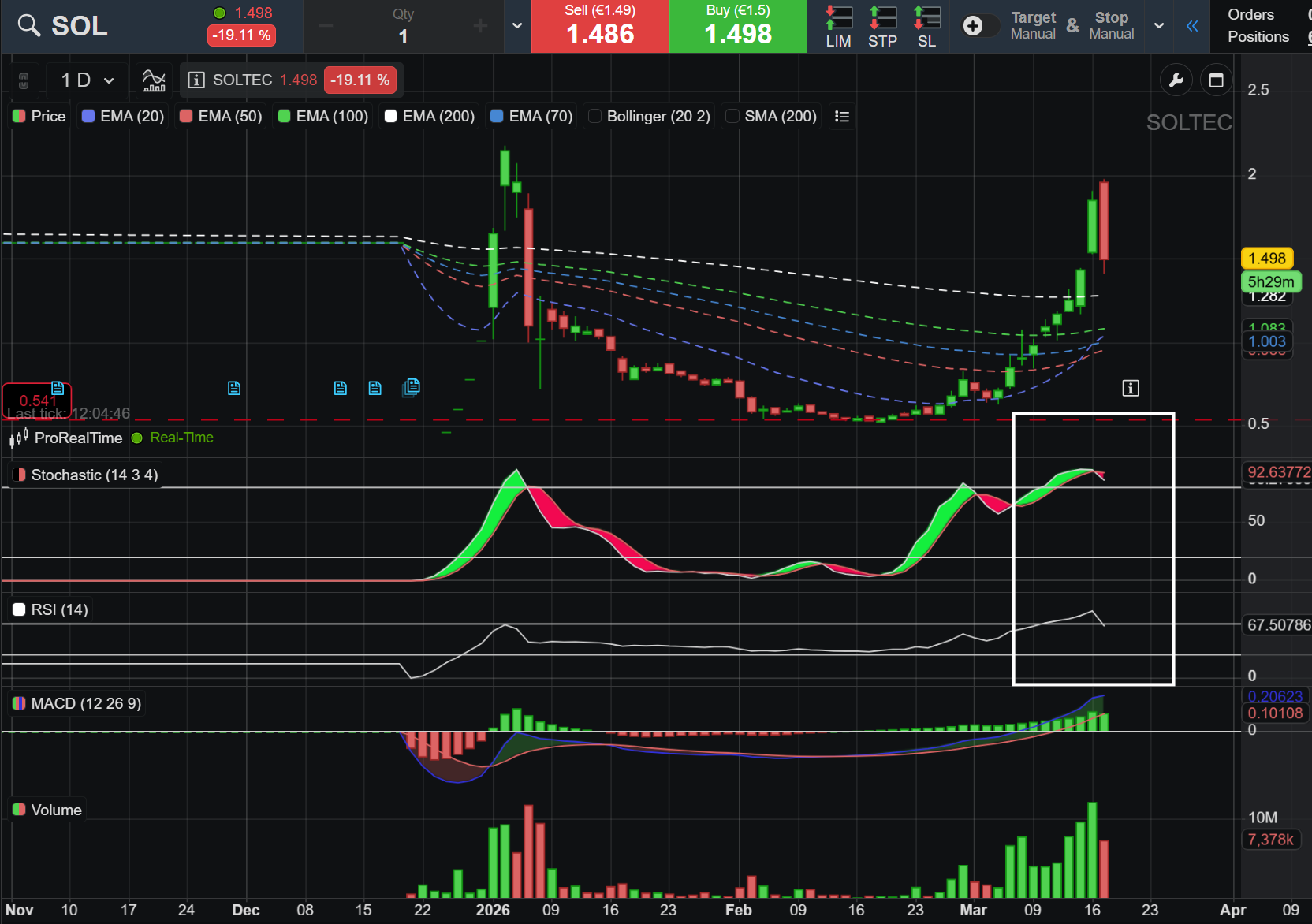1312x924 pixels.
Task: Click the maximize chart window icon
Action: coord(1216,80)
